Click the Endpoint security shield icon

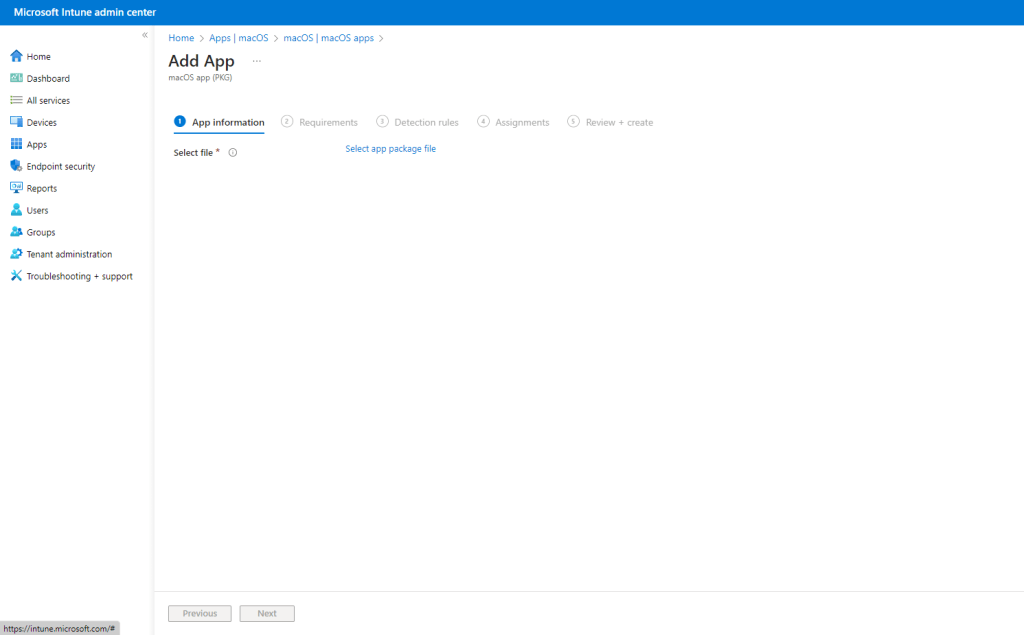pyautogui.click(x=16, y=167)
